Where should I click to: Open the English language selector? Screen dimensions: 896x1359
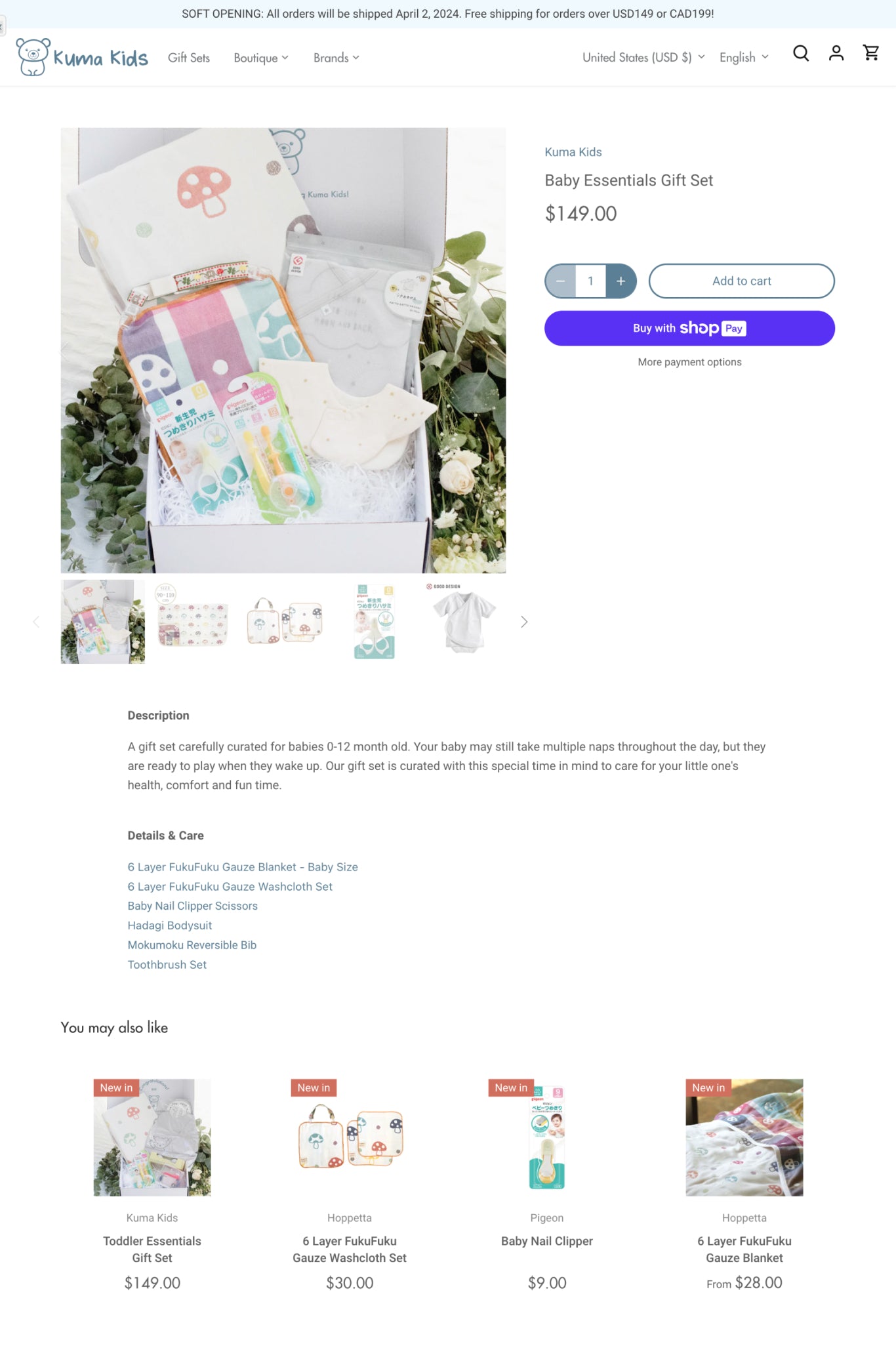pyautogui.click(x=744, y=58)
